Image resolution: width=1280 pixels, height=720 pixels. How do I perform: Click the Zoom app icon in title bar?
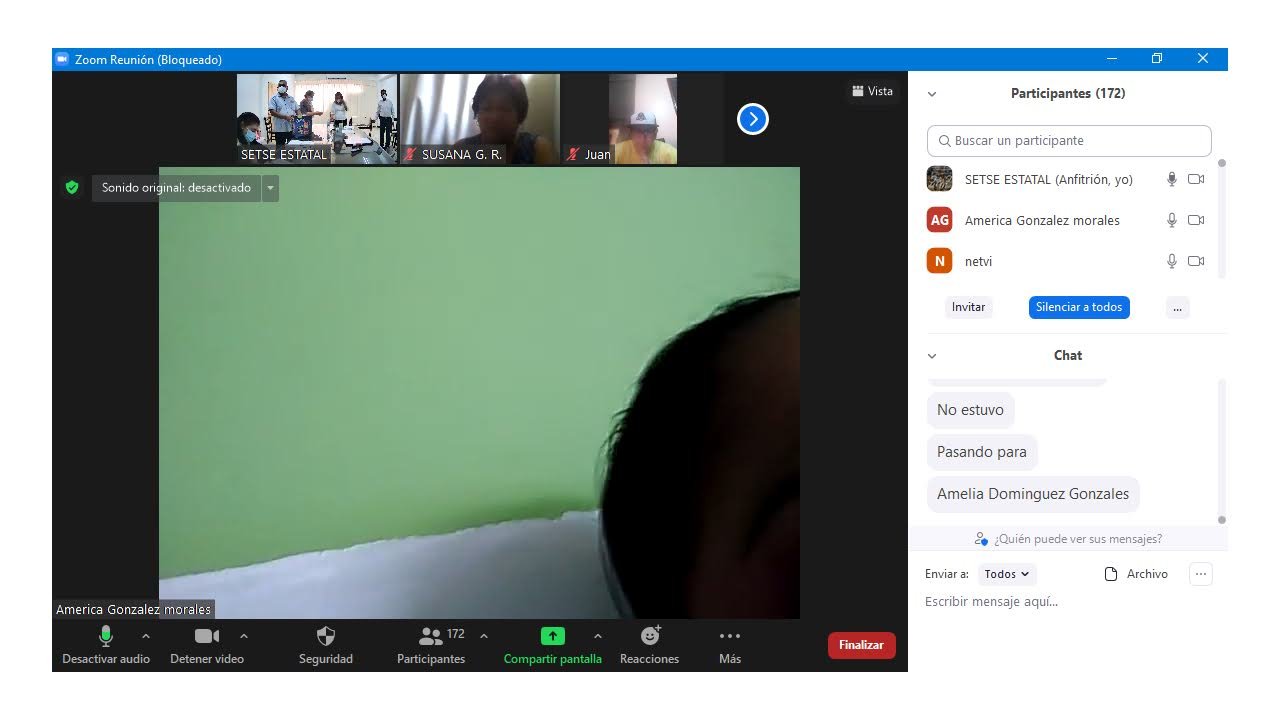pyautogui.click(x=62, y=59)
